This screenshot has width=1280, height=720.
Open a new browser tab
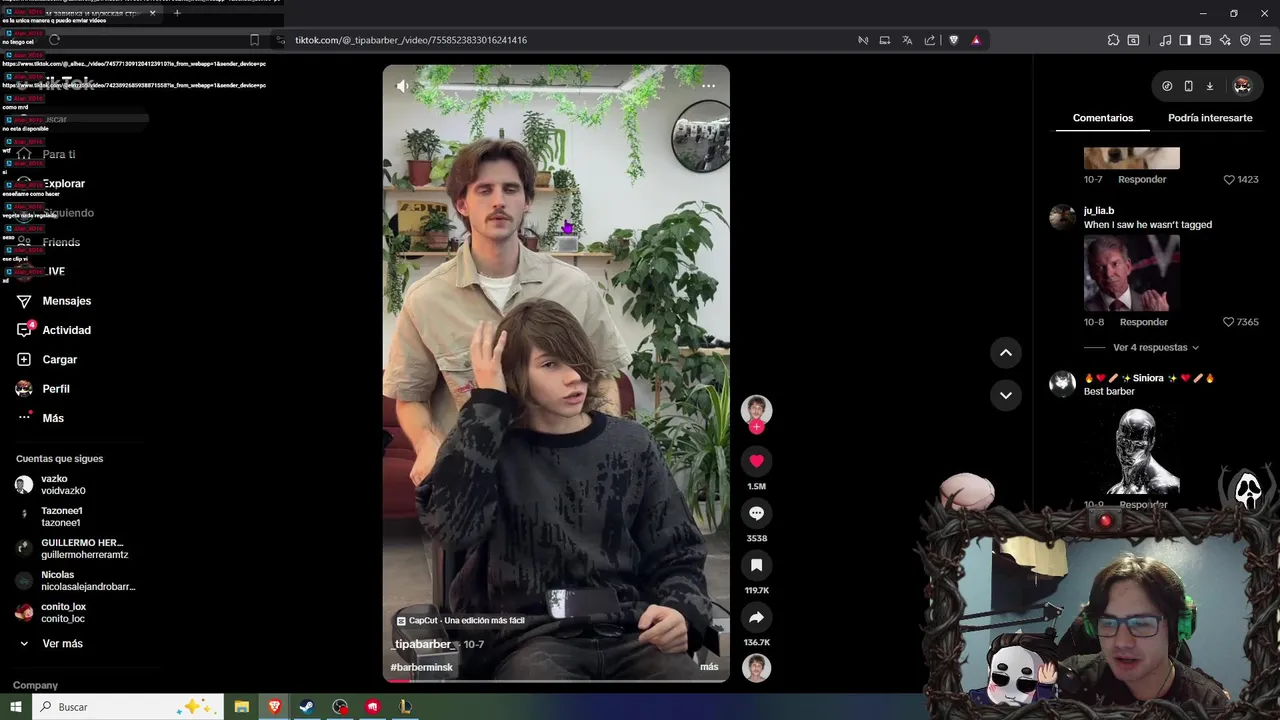[x=177, y=13]
